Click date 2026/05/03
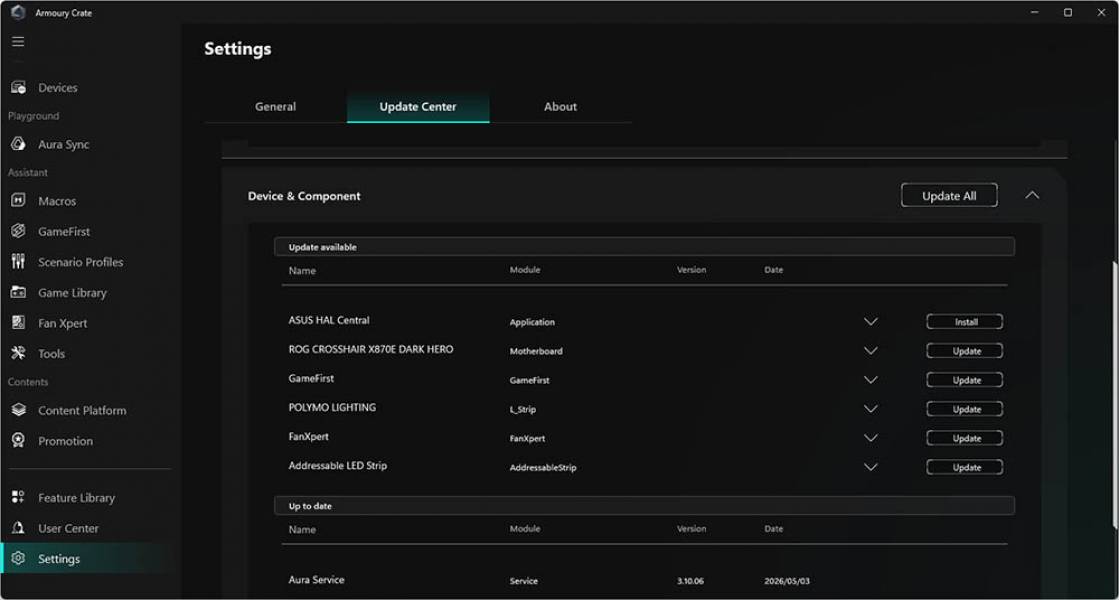 [786, 581]
